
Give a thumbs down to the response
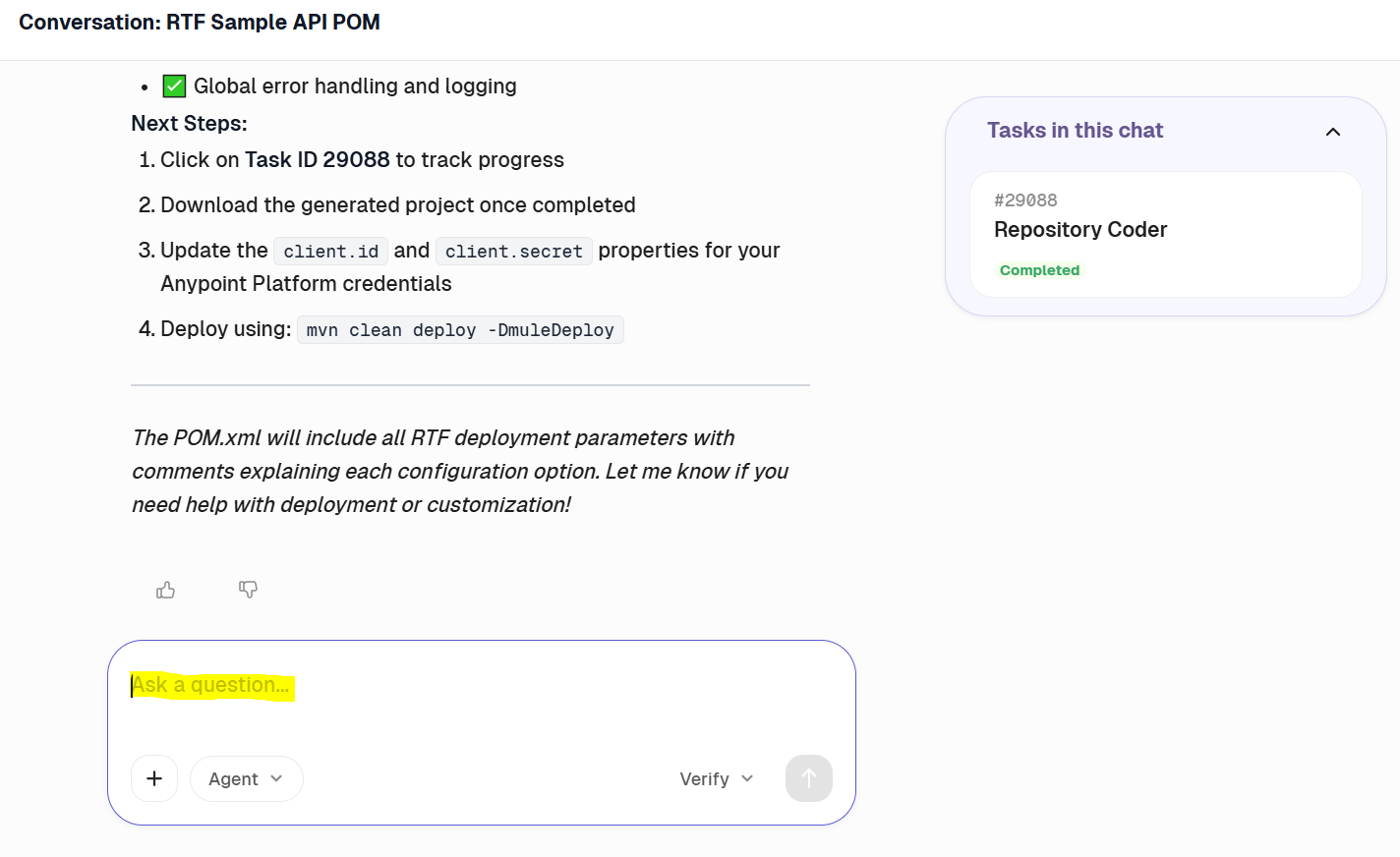[x=248, y=589]
